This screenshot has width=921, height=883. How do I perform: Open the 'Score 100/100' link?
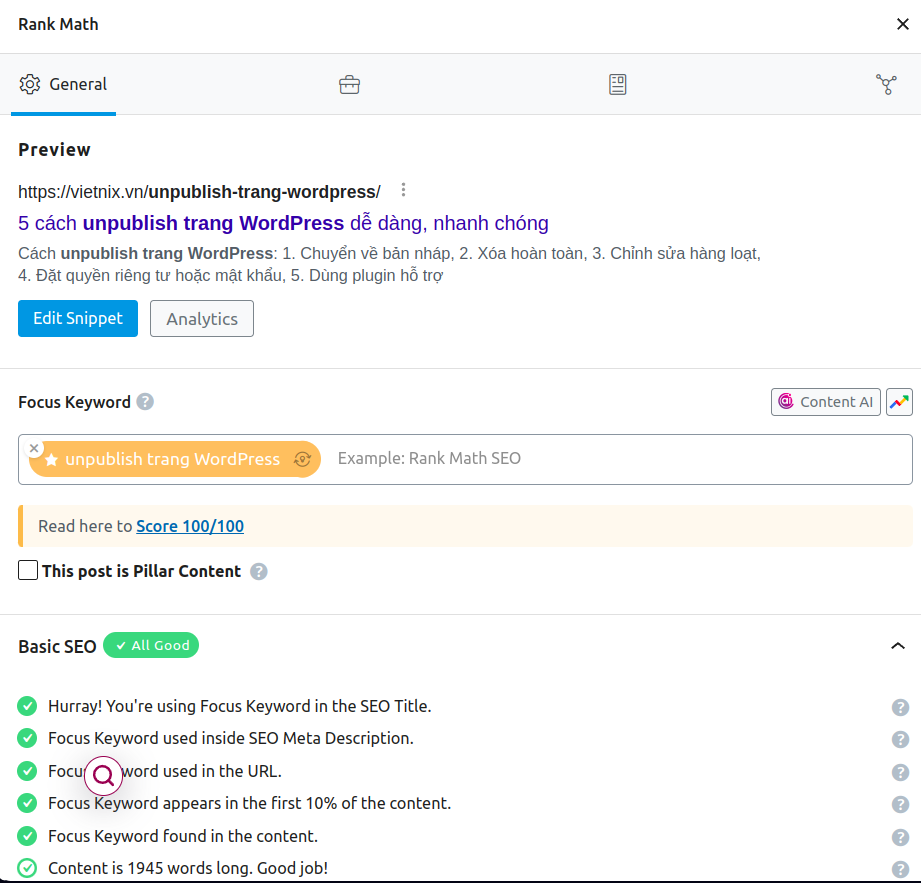click(190, 526)
